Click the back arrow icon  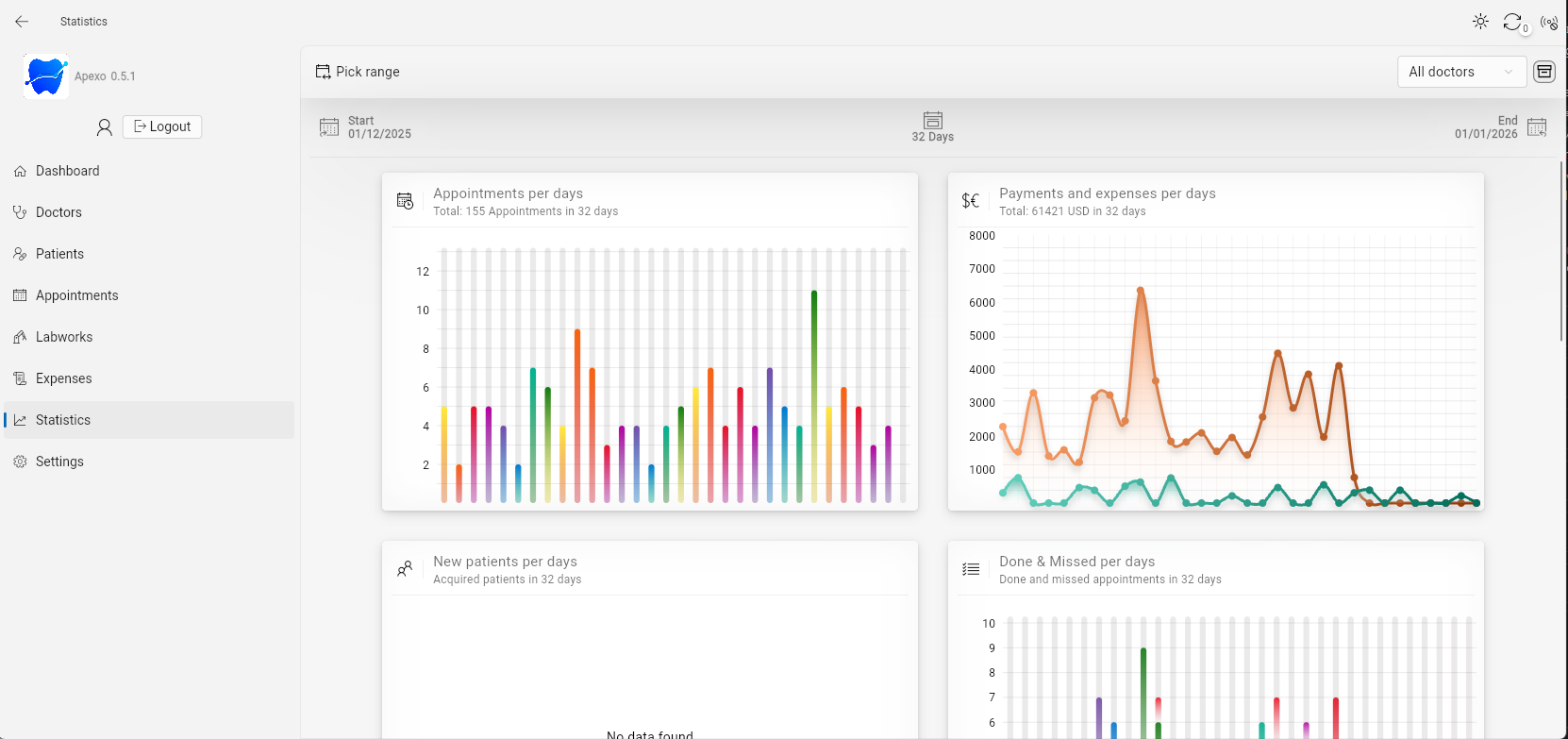click(22, 21)
